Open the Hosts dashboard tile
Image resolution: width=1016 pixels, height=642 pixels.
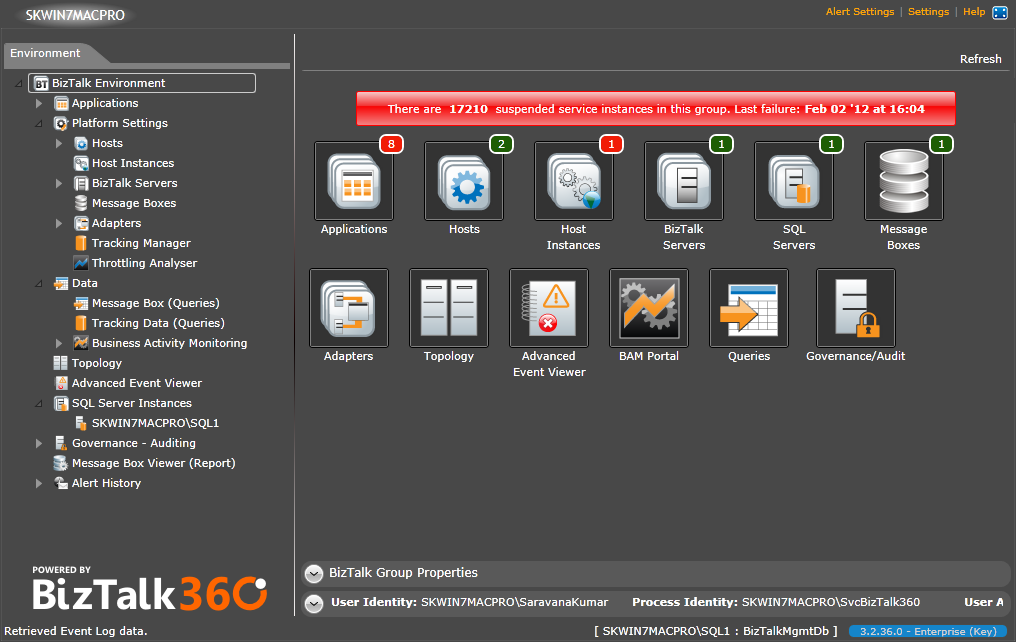coord(464,181)
